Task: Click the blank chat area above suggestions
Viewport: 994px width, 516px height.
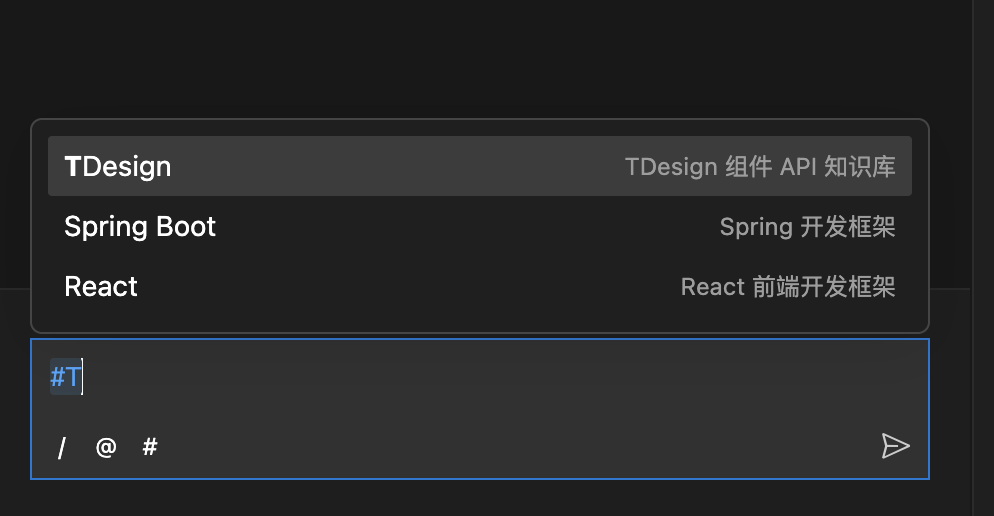Action: coord(480,60)
